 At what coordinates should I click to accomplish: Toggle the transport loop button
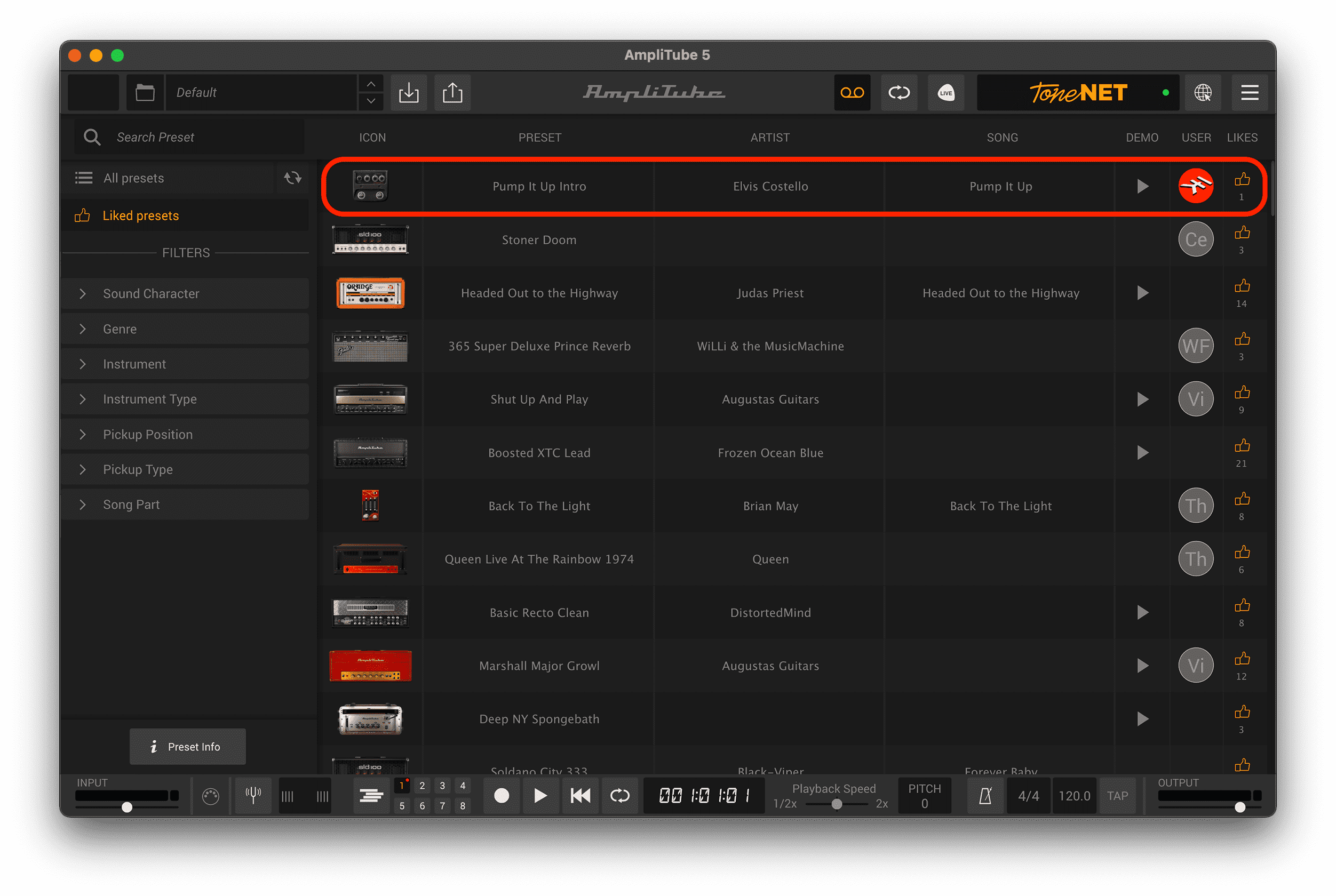tap(619, 795)
